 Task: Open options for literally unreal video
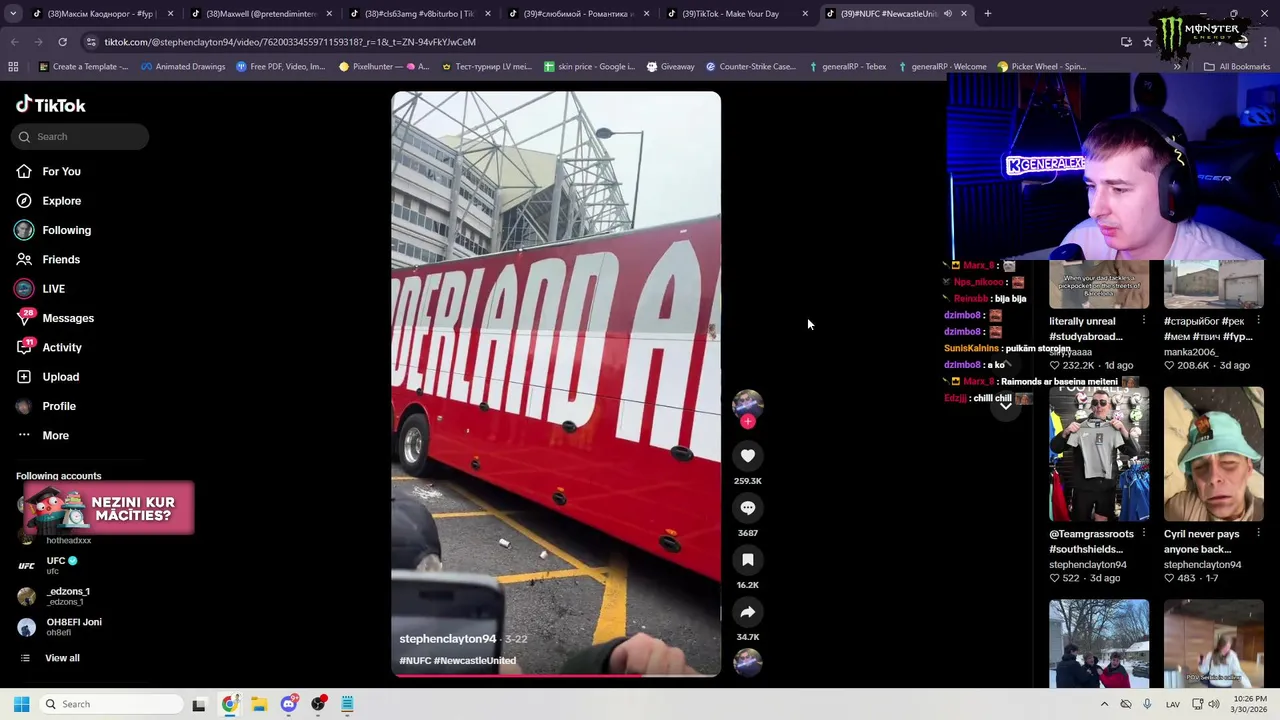point(1143,321)
